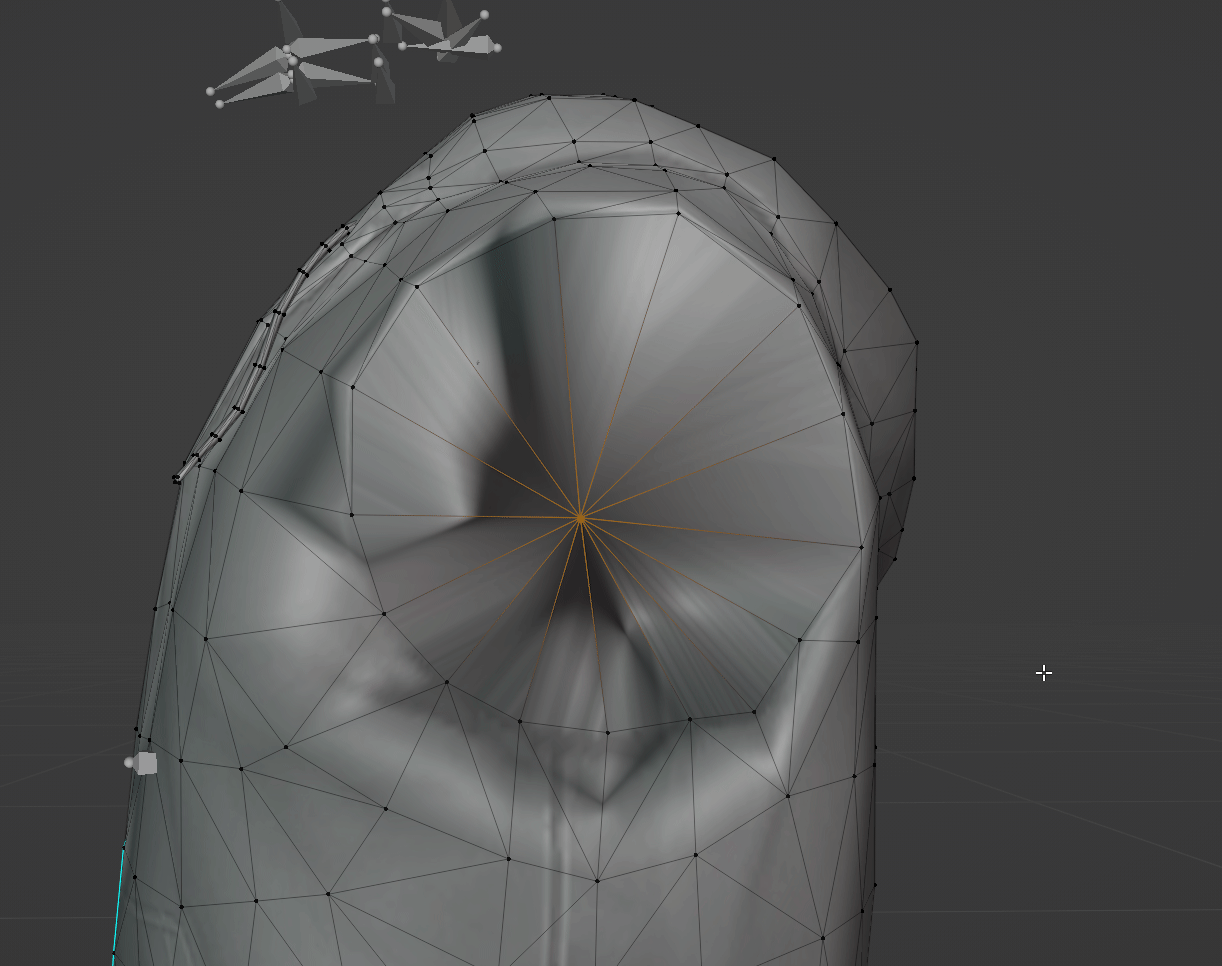Select the horizontal orange edge right of center

click(x=721, y=533)
